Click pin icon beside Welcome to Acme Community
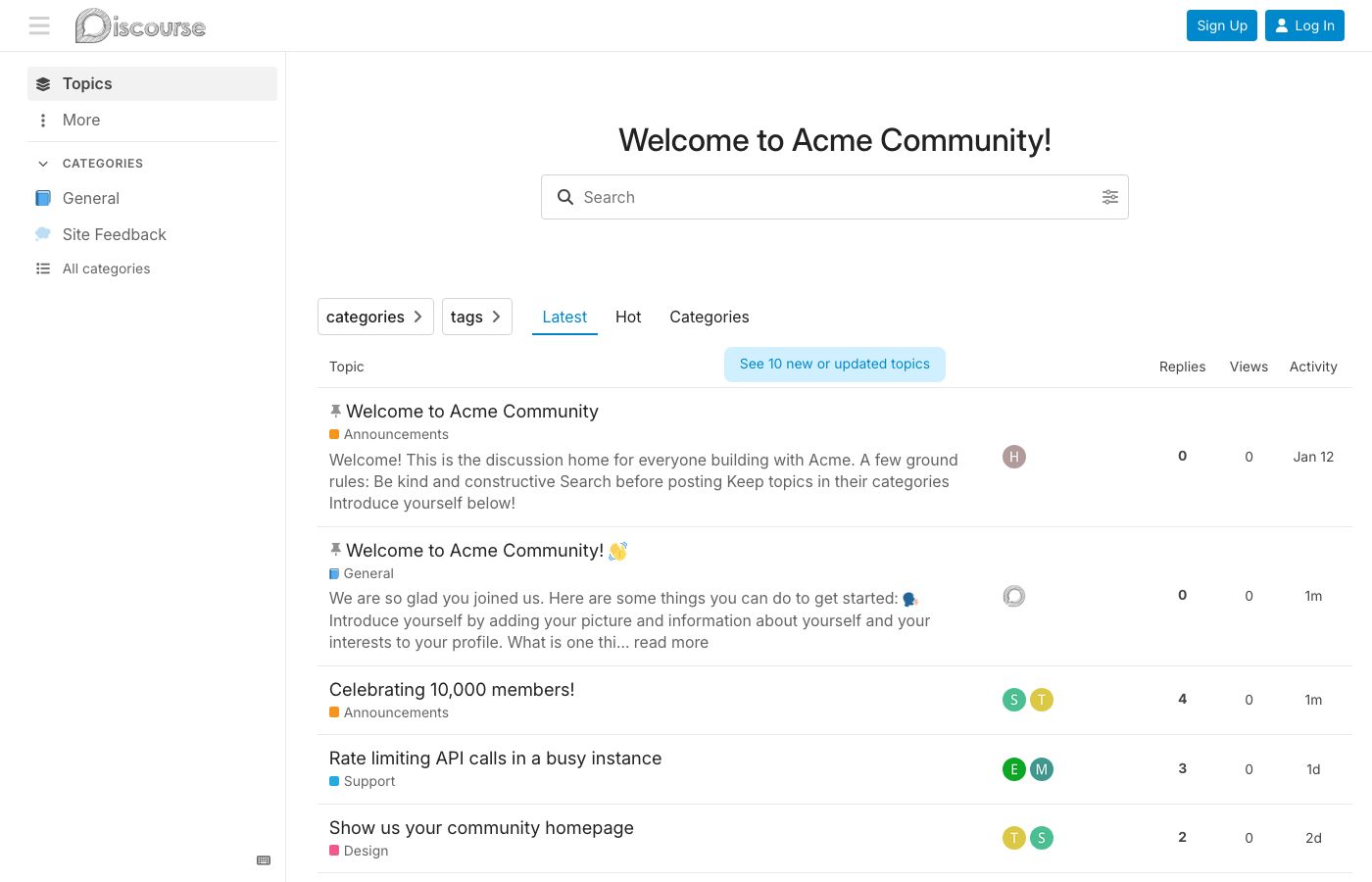The image size is (1372, 882). pos(335,412)
